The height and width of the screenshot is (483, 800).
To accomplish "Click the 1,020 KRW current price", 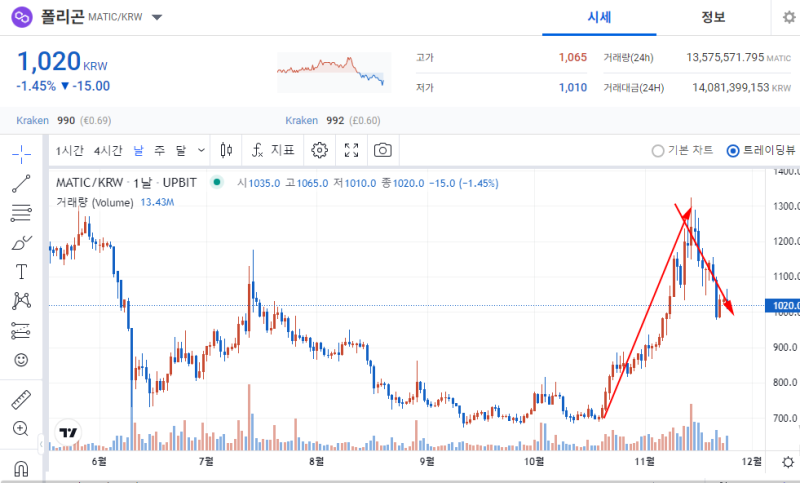I will point(62,62).
